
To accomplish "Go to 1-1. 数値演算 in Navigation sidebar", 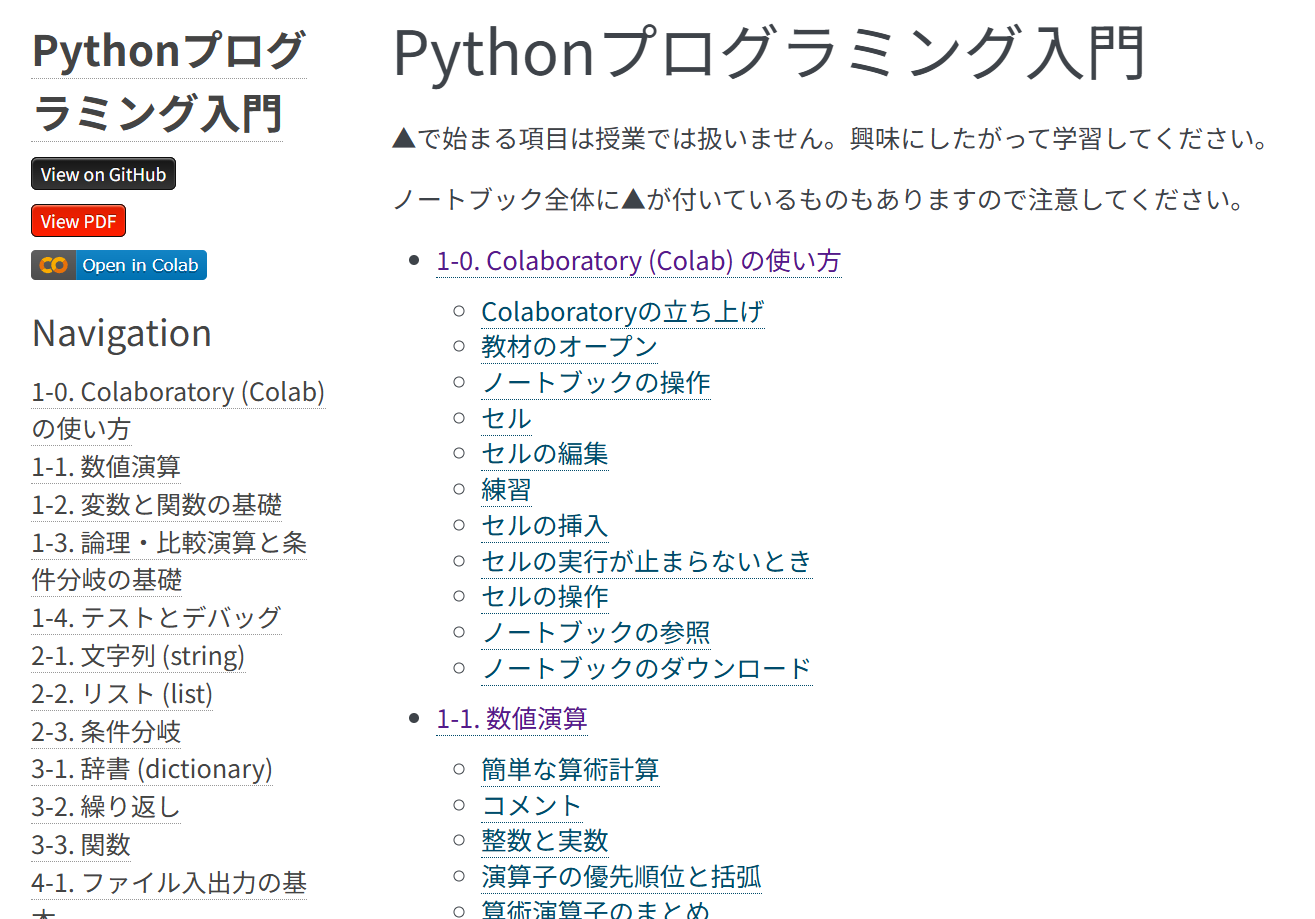I will tap(106, 467).
